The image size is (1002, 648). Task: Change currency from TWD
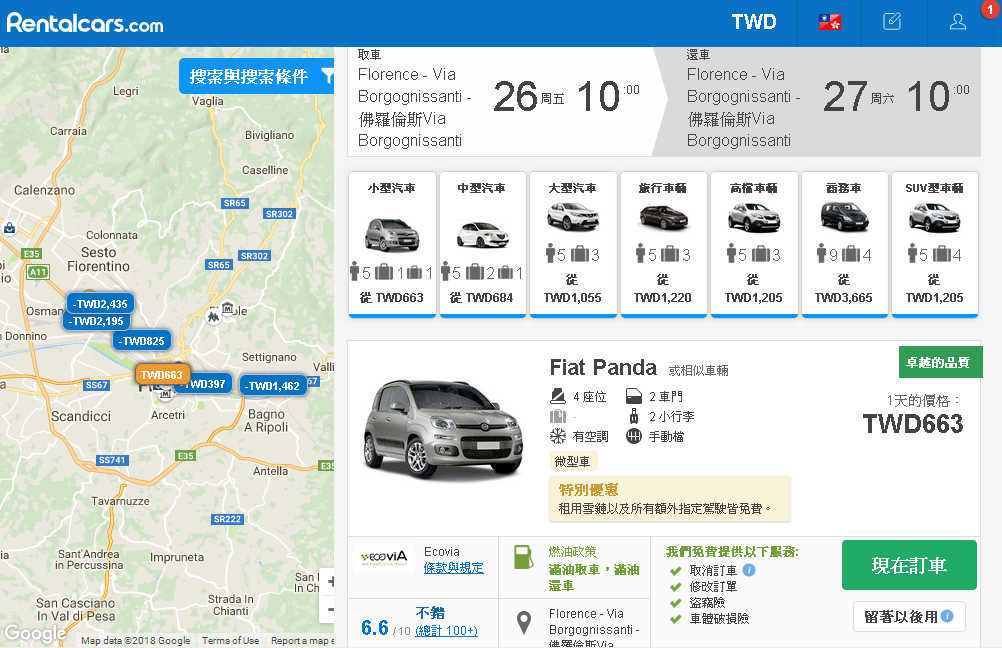tap(753, 22)
